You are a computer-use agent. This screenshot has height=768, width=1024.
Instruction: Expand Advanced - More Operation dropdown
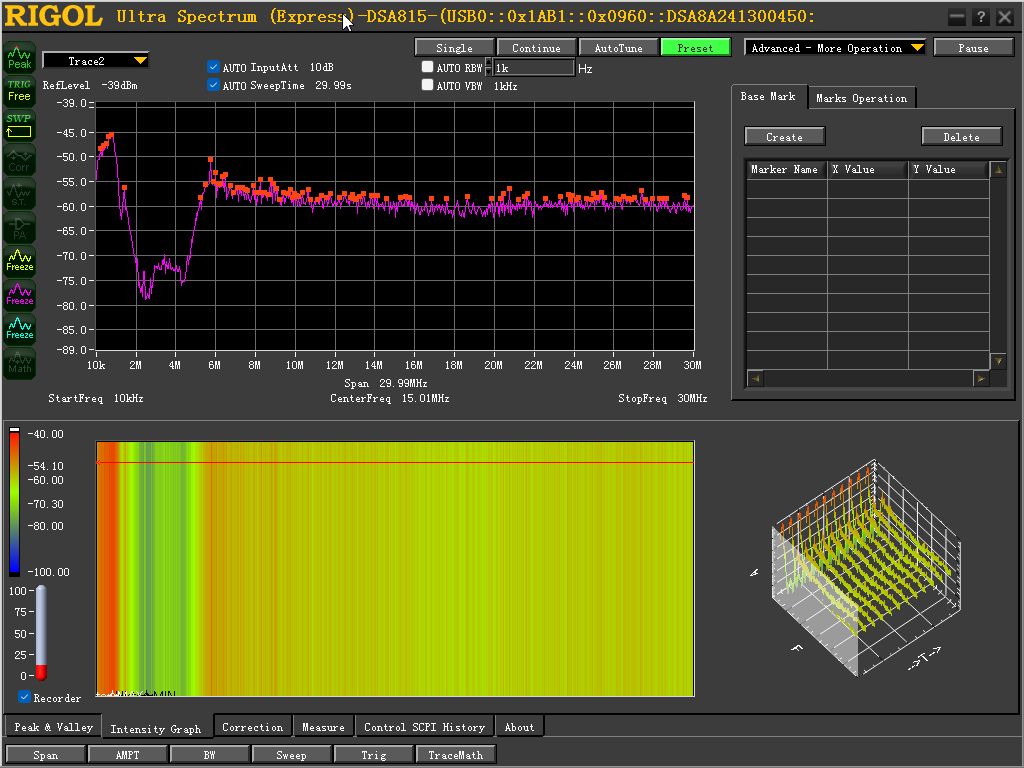click(x=835, y=48)
